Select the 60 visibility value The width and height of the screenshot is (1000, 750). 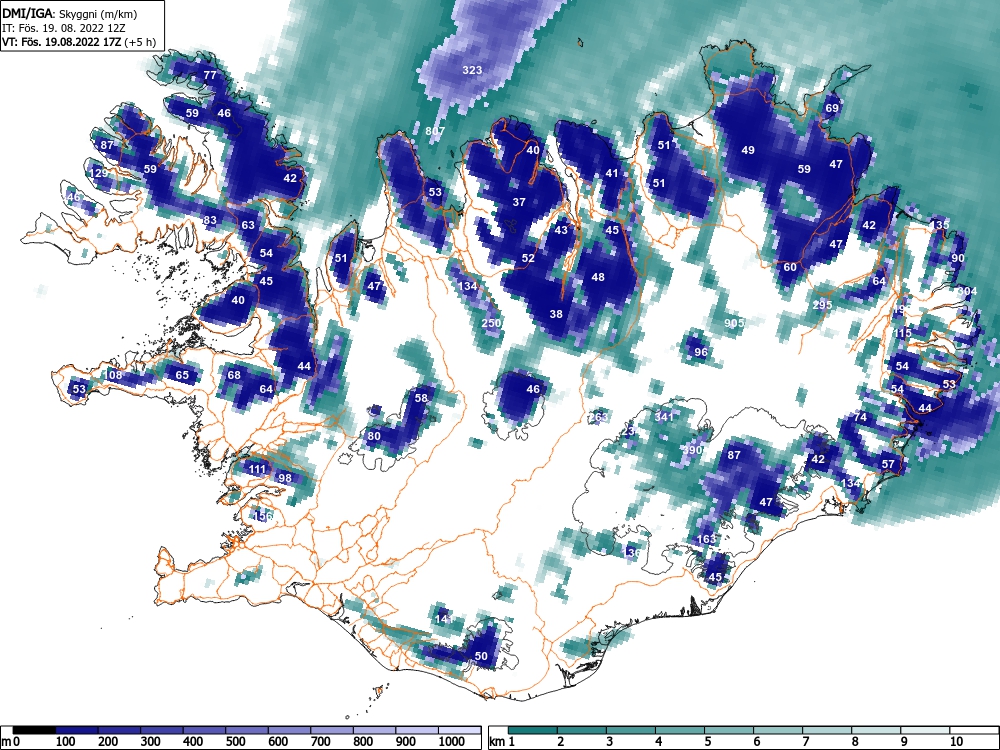point(790,268)
